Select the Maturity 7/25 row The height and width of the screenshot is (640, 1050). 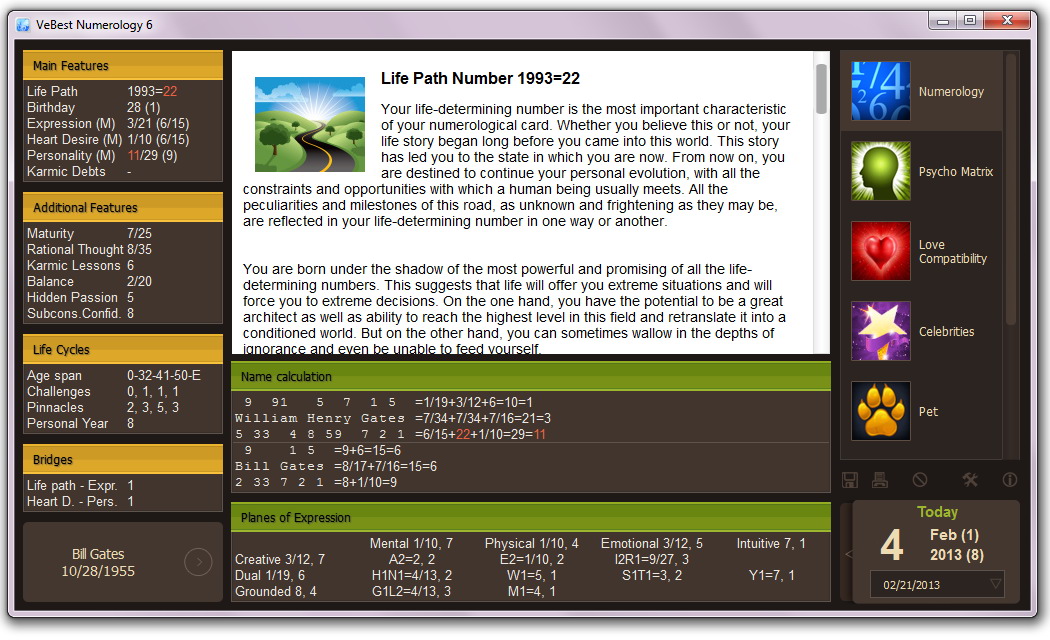pos(123,233)
